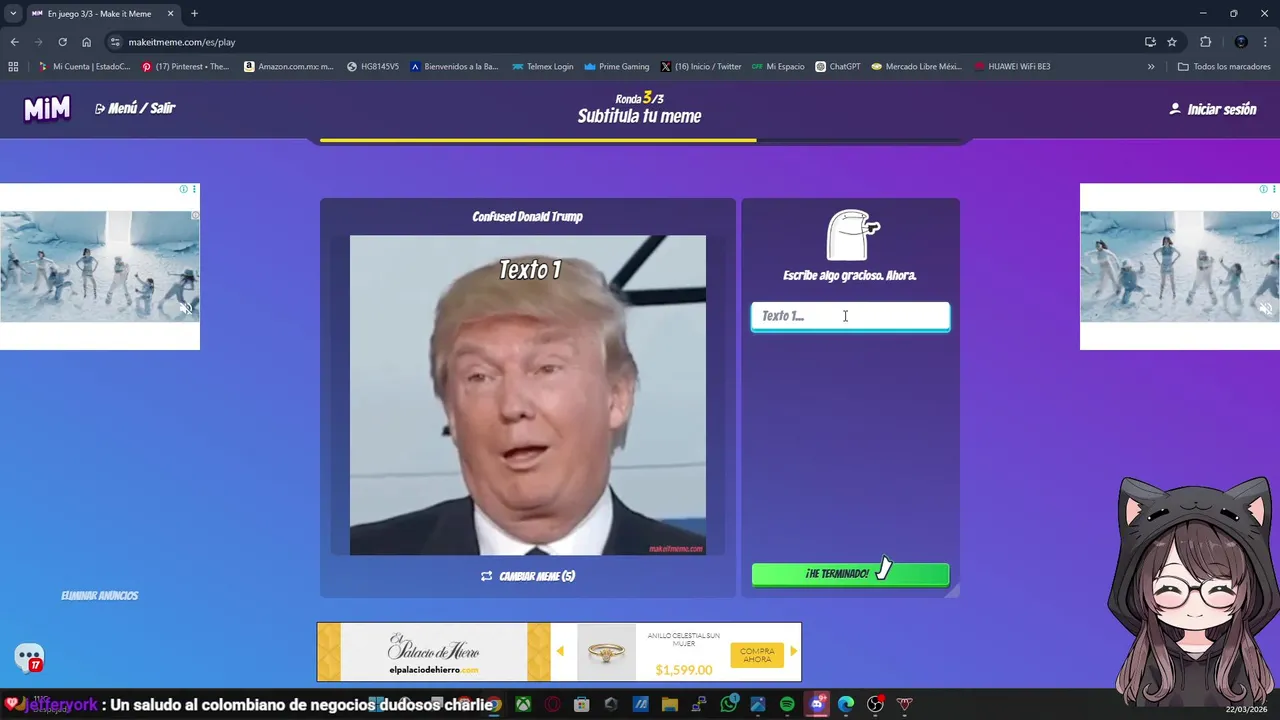Bookmark this page with the star
The height and width of the screenshot is (720, 1280).
tap(1172, 42)
